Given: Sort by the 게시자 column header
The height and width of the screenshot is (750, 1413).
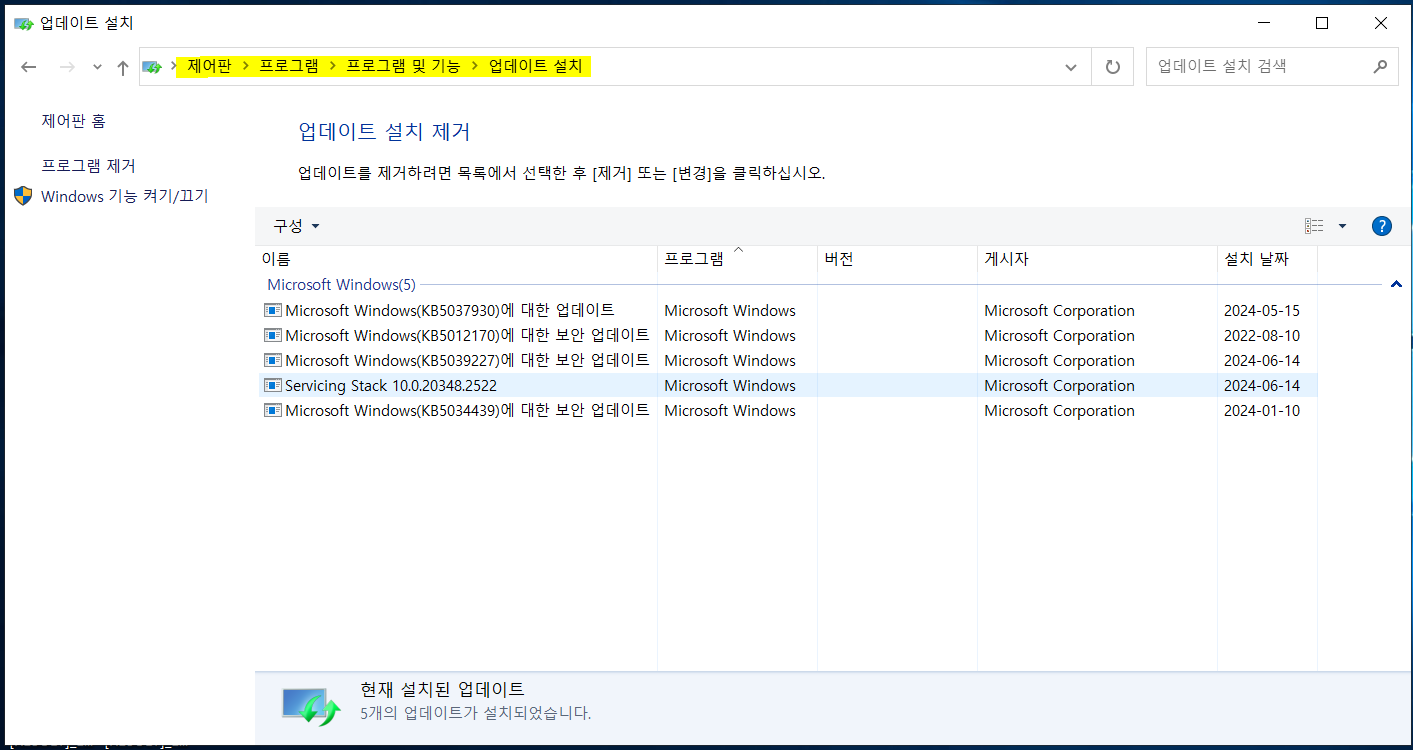Looking at the screenshot, I should click(1097, 259).
